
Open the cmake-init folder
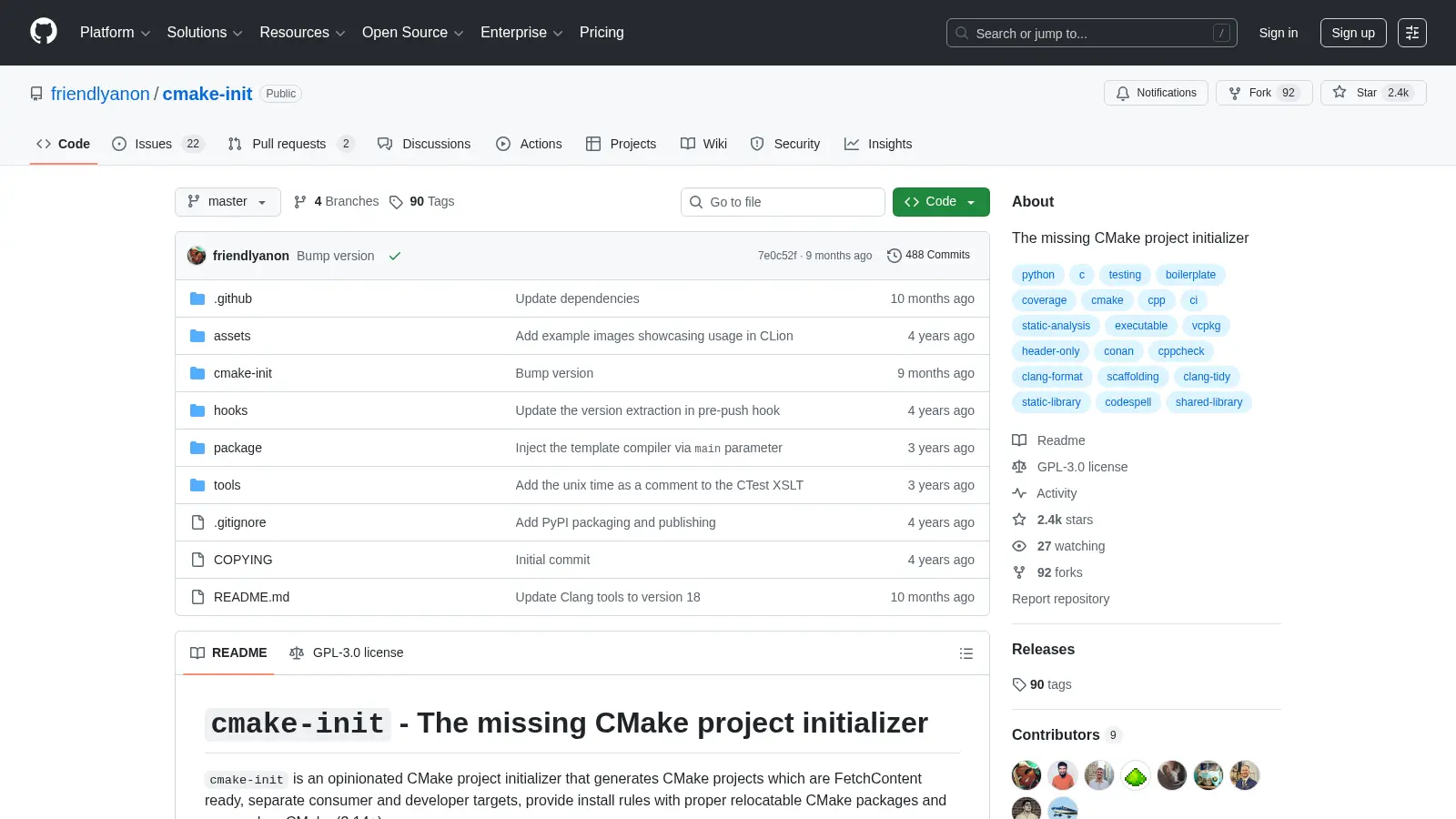point(243,373)
